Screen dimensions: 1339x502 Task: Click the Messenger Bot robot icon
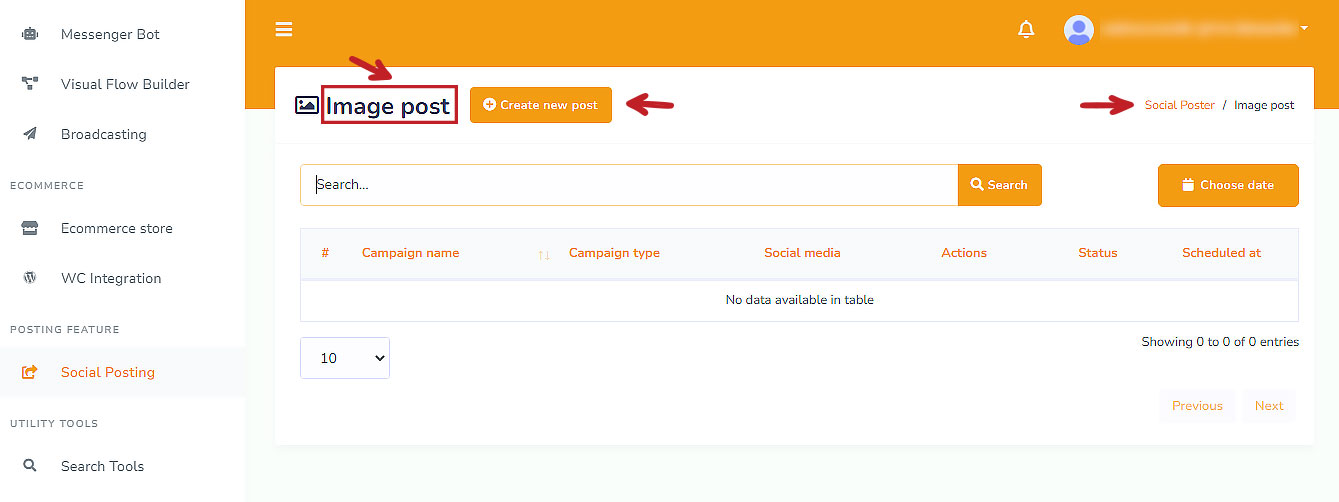click(x=30, y=34)
